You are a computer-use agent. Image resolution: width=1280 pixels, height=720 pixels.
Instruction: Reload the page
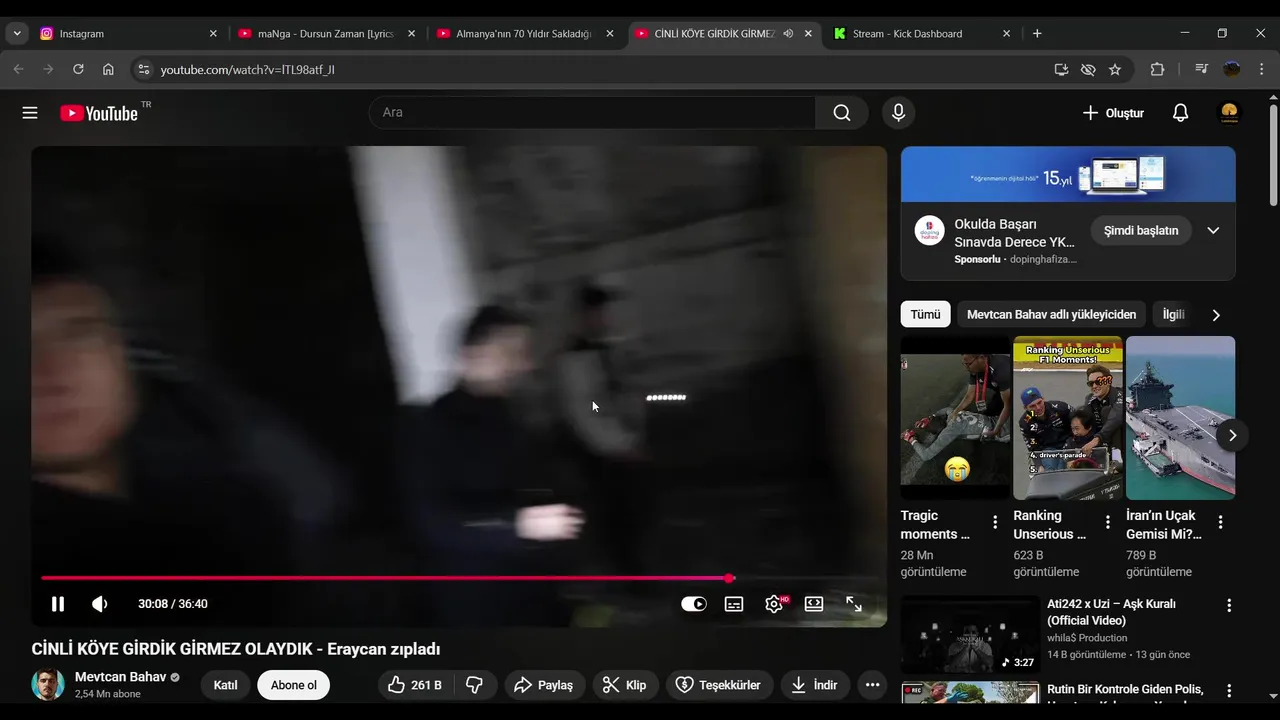click(x=78, y=69)
